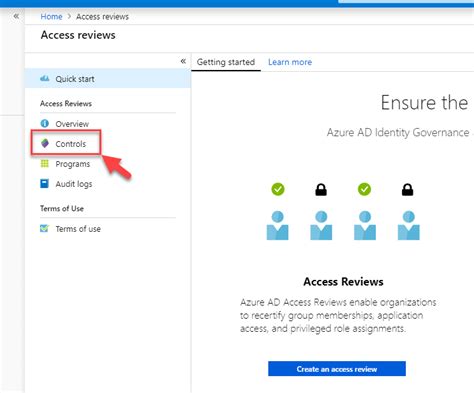474x393 pixels.
Task: Click the Audit logs book icon
Action: point(45,184)
